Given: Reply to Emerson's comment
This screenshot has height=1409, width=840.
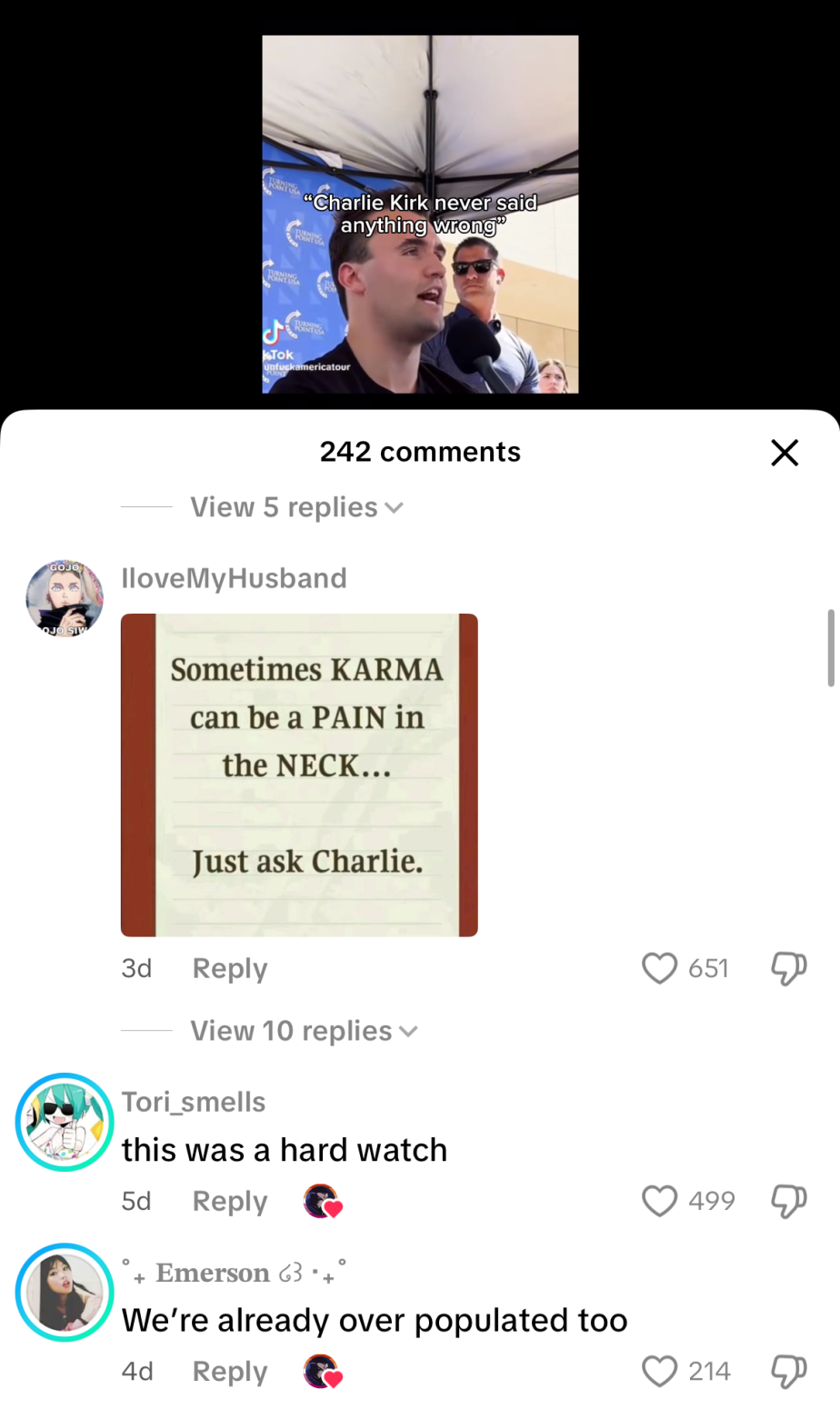Looking at the screenshot, I should pos(230,1371).
